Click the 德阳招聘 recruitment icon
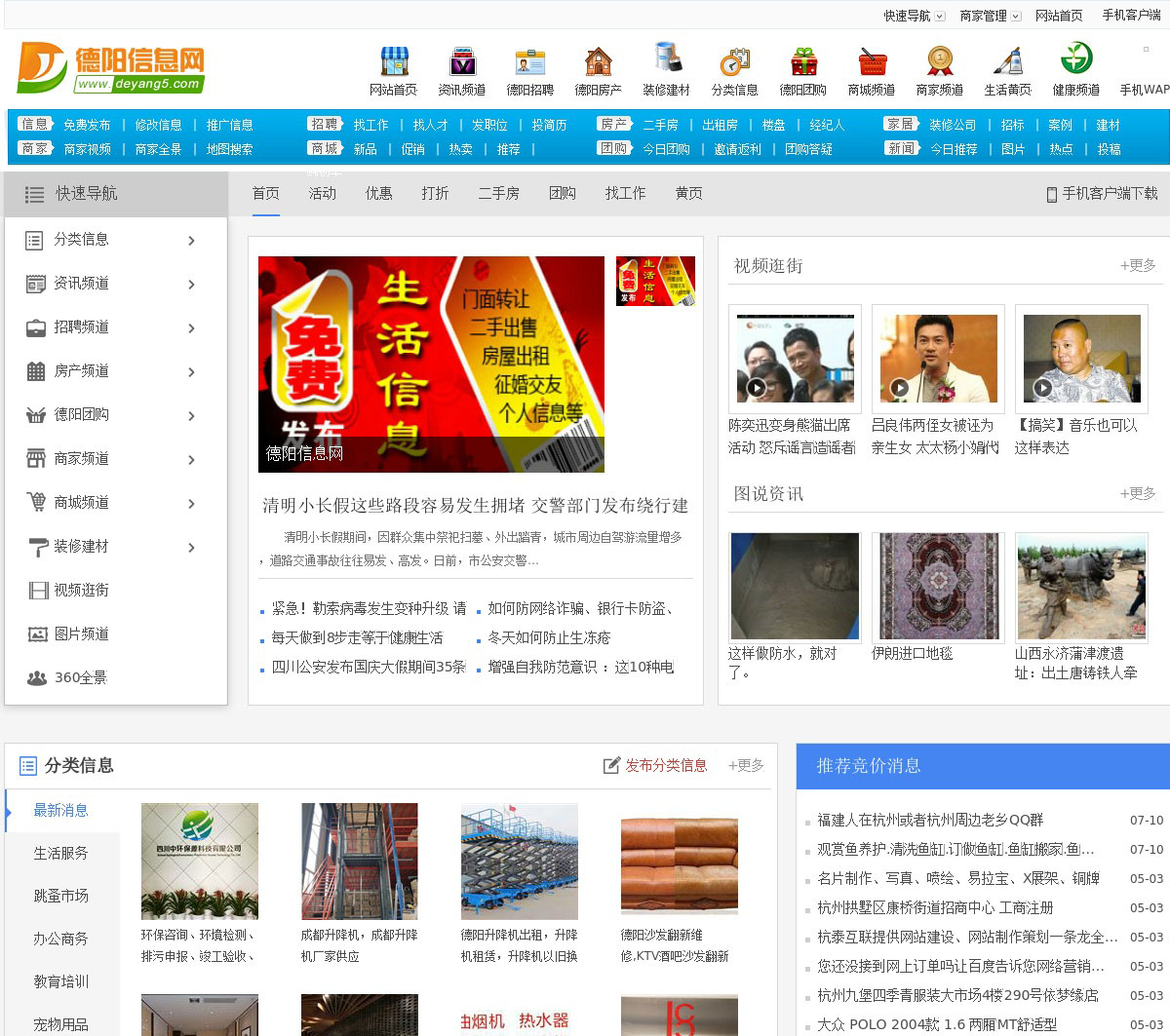This screenshot has height=1036, width=1170. tap(529, 62)
